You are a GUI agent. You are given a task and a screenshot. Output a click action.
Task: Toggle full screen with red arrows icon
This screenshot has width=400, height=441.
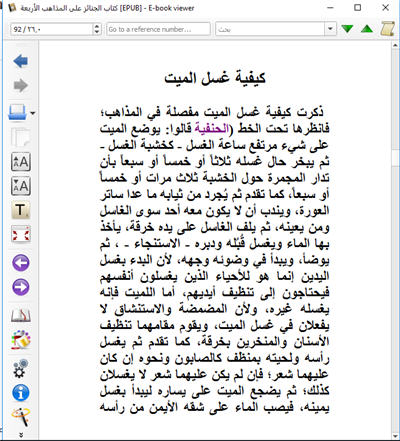[21, 234]
